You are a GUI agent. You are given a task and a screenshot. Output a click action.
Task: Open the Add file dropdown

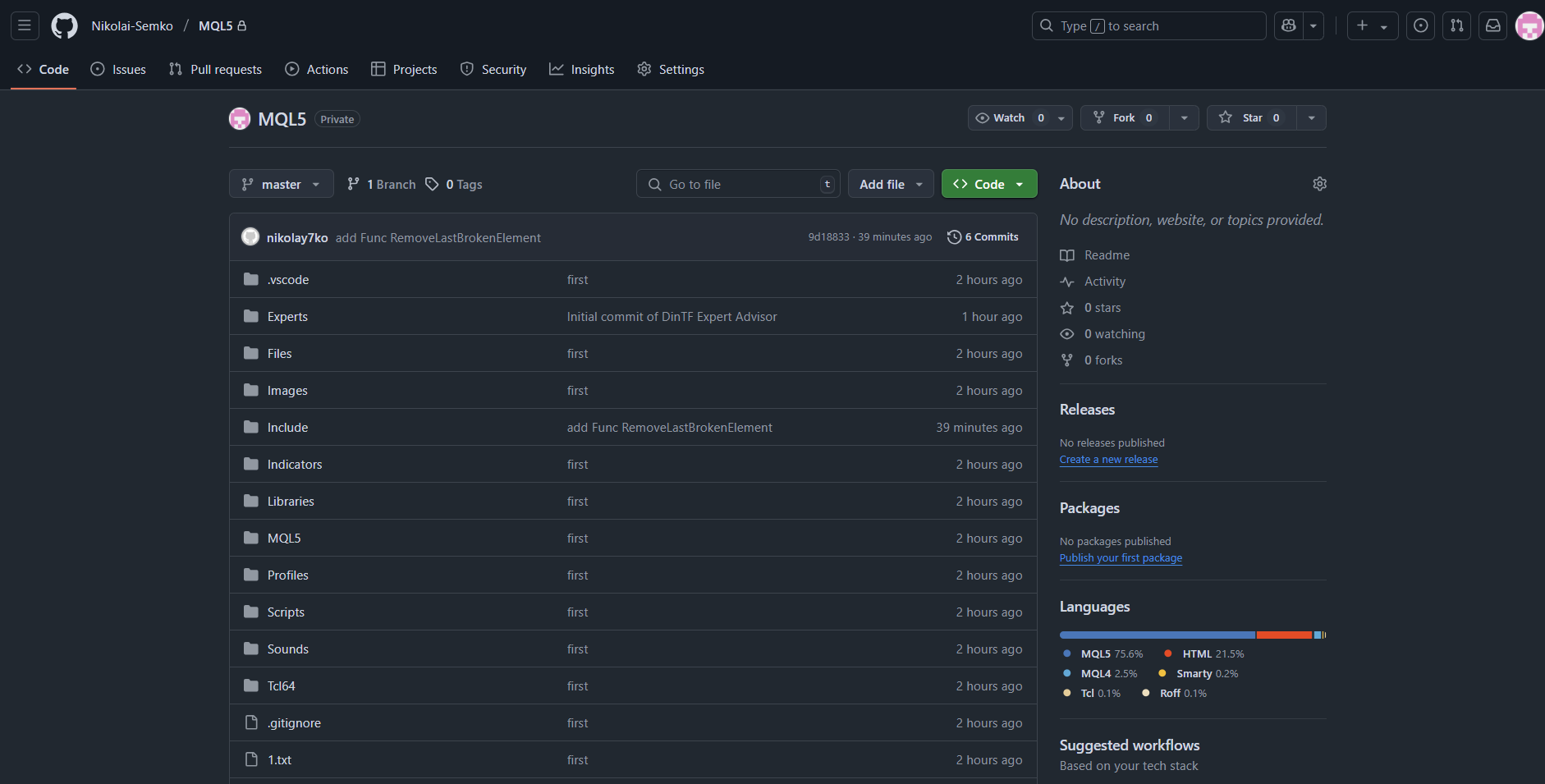[x=891, y=184]
